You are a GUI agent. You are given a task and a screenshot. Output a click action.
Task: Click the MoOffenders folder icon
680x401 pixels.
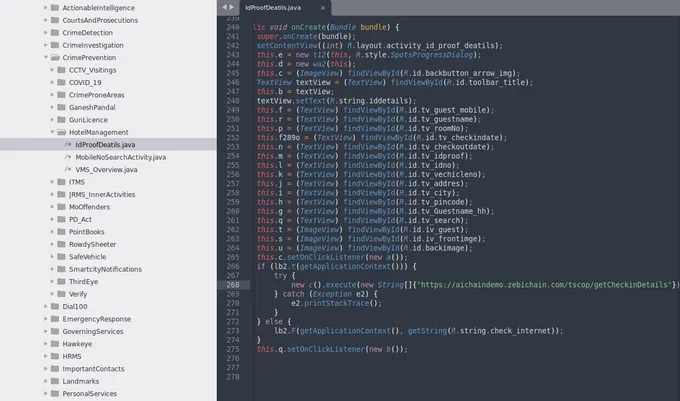pyautogui.click(x=62, y=207)
